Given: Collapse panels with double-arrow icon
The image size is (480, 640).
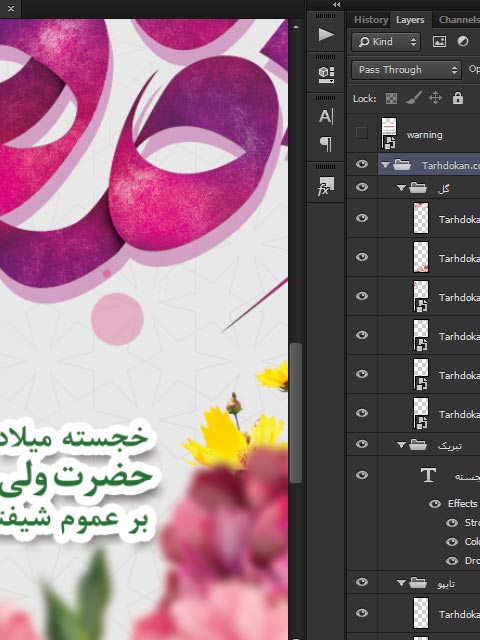Looking at the screenshot, I should [336, 4].
